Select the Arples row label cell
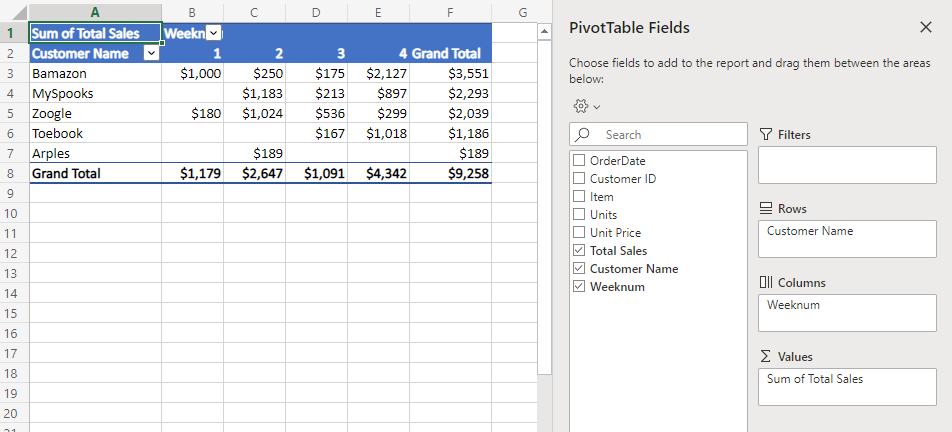This screenshot has height=432, width=952. pos(95,154)
